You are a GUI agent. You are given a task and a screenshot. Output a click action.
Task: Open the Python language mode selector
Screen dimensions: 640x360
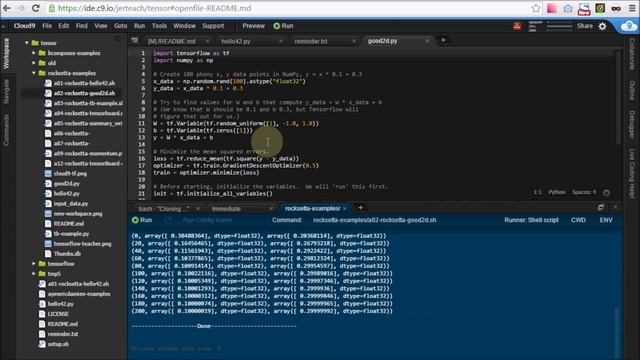click(x=557, y=192)
